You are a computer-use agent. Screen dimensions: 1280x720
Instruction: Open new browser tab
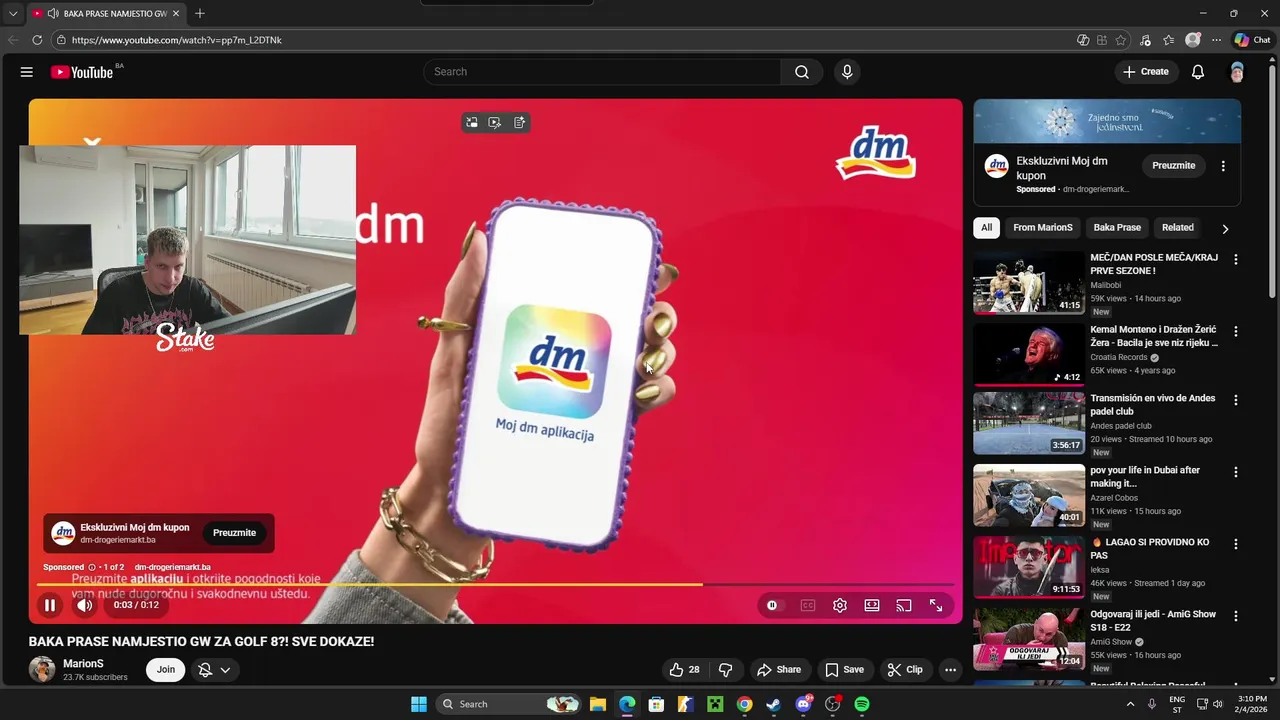pyautogui.click(x=200, y=13)
